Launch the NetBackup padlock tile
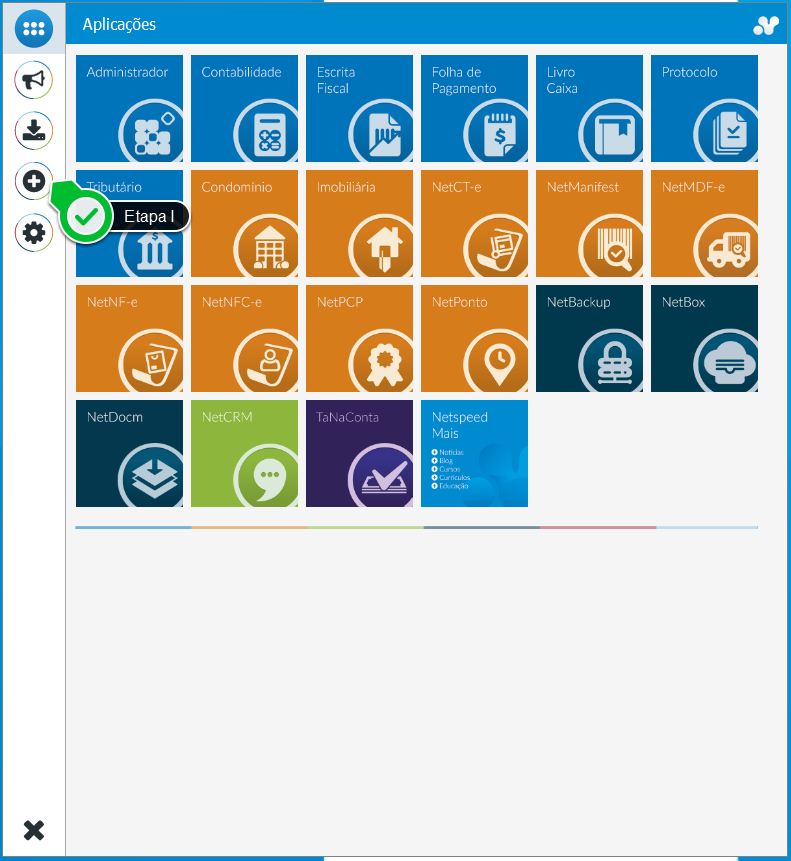Screen dimensions: 791x861 click(590, 338)
